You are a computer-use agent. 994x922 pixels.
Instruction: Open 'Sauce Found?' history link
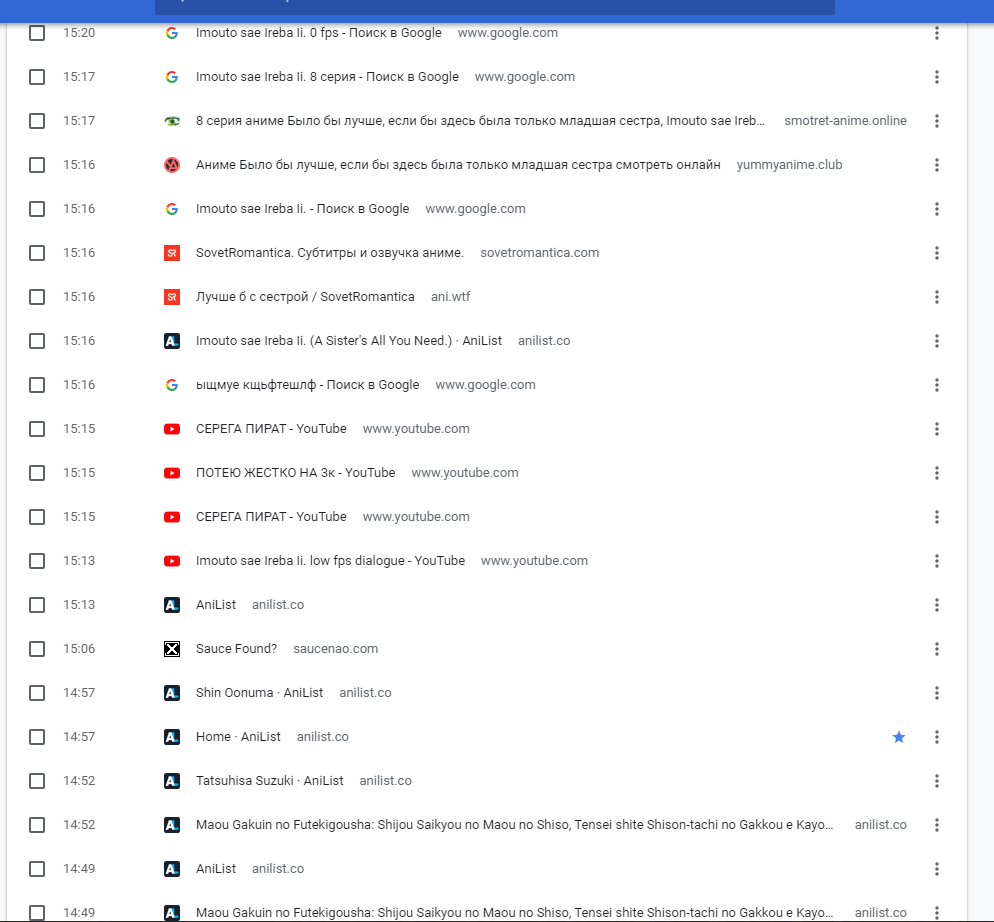coord(236,649)
